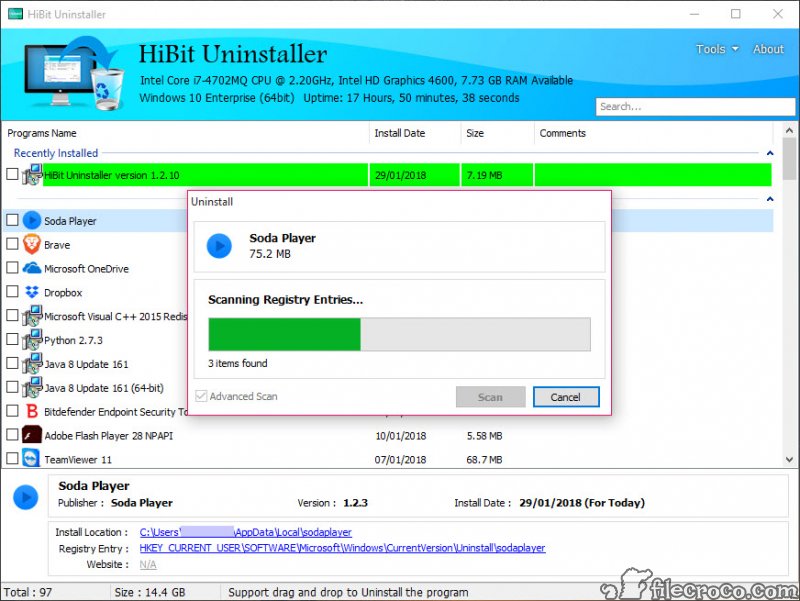The height and width of the screenshot is (601, 800).
Task: Click the Microsoft OneDrive cloud icon
Action: [32, 268]
